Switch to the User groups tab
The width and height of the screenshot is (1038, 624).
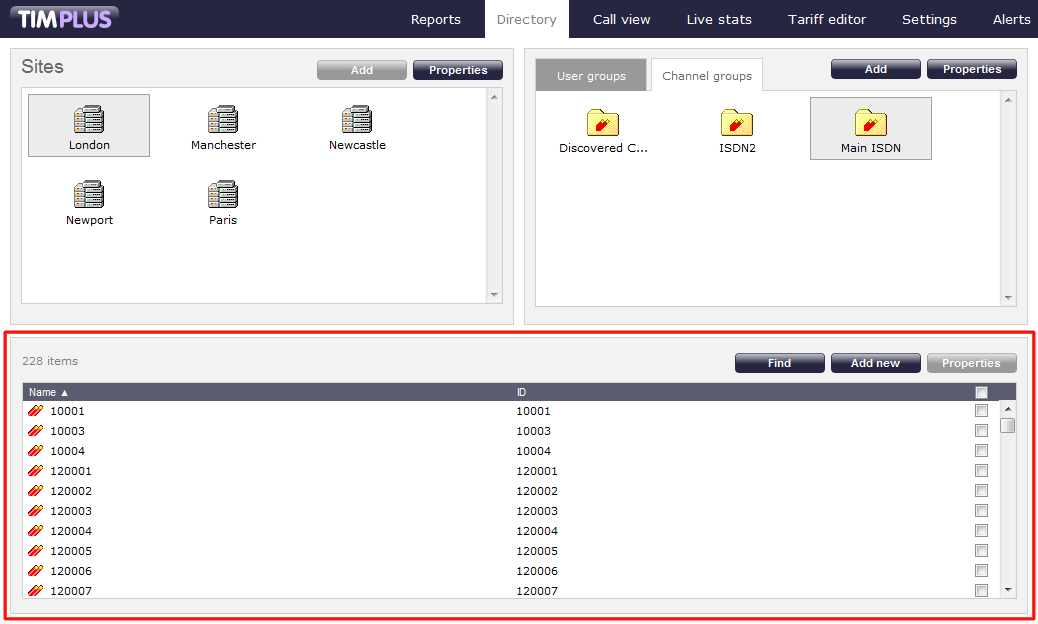click(x=591, y=76)
